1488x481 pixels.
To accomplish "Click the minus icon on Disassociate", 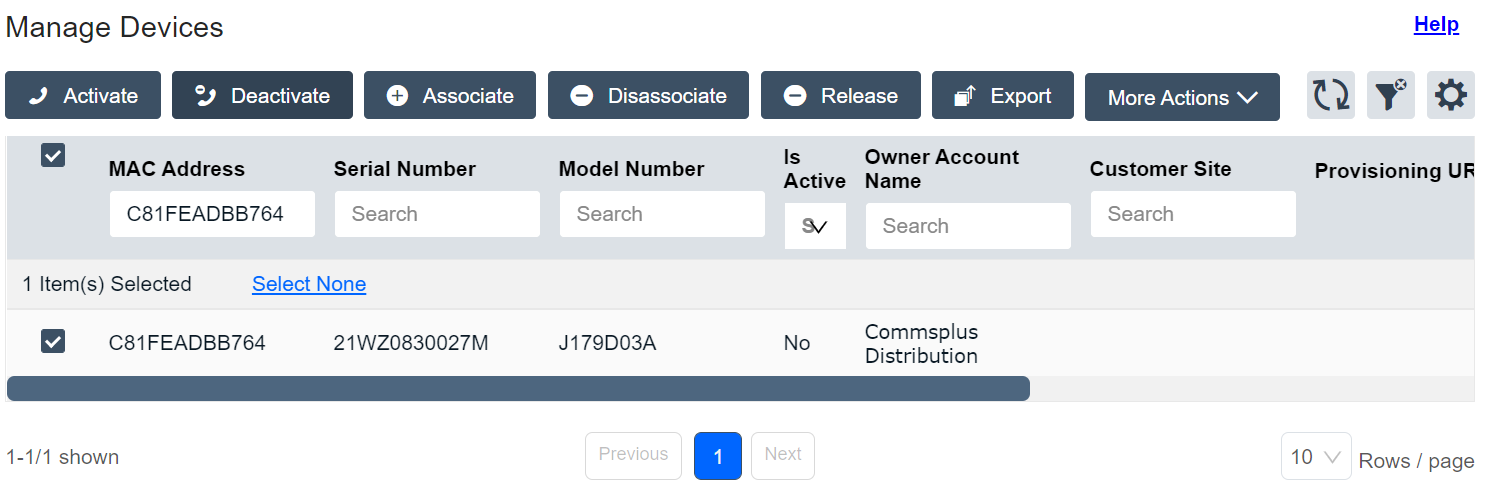I will point(582,96).
